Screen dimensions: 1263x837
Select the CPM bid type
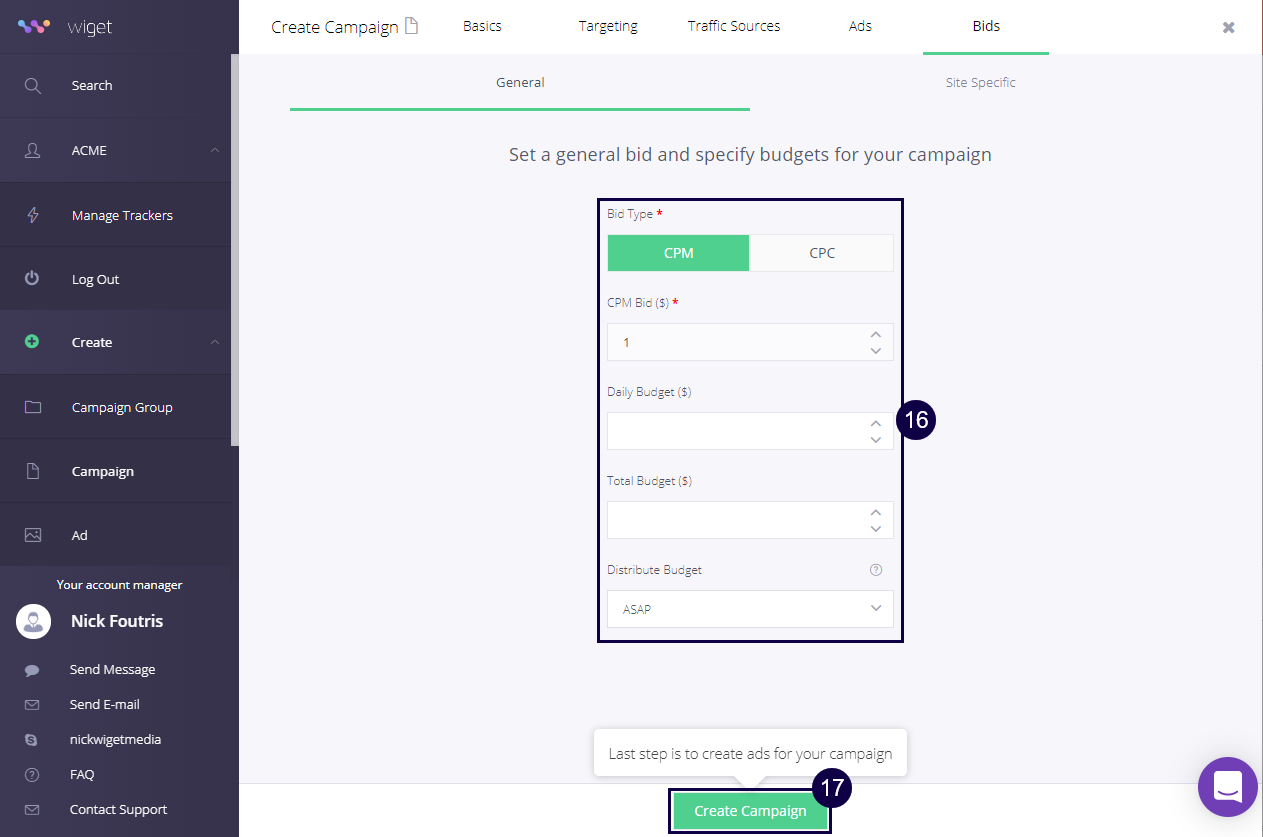[678, 253]
